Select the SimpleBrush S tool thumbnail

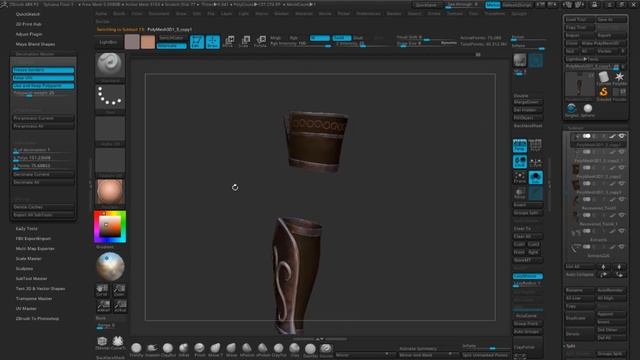tap(604, 93)
